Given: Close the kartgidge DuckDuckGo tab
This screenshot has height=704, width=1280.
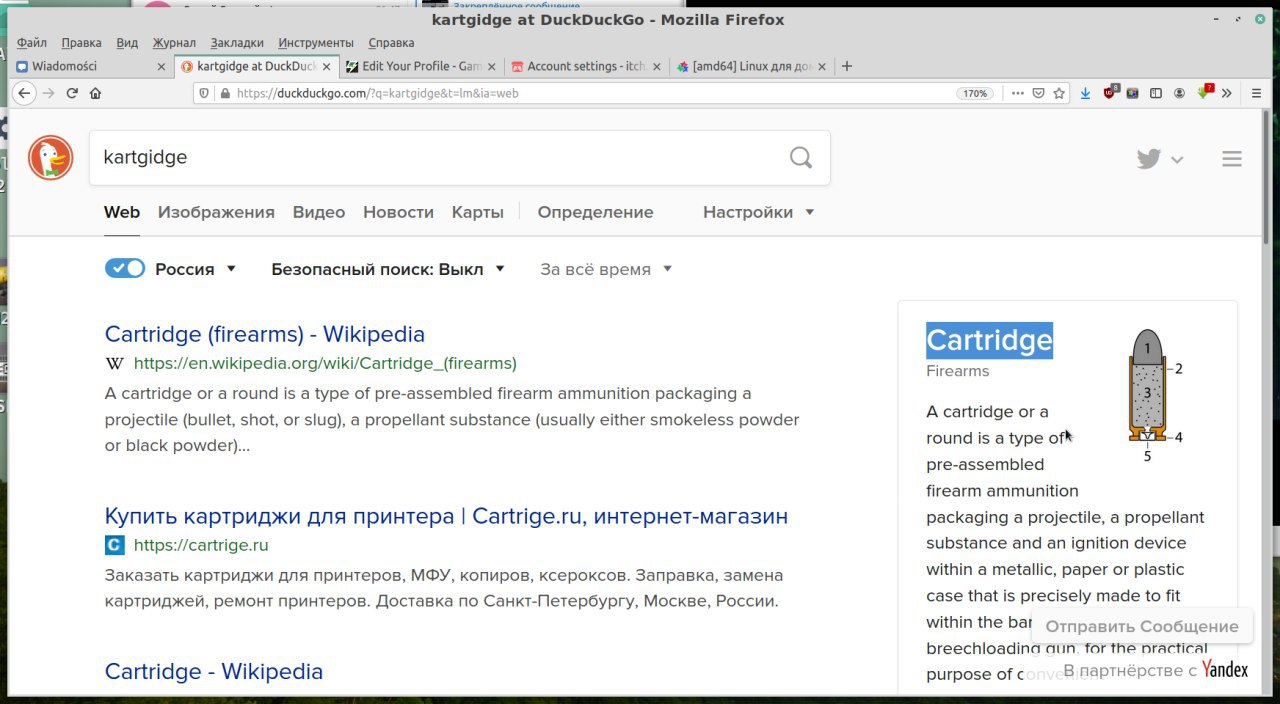Looking at the screenshot, I should pyautogui.click(x=326, y=66).
